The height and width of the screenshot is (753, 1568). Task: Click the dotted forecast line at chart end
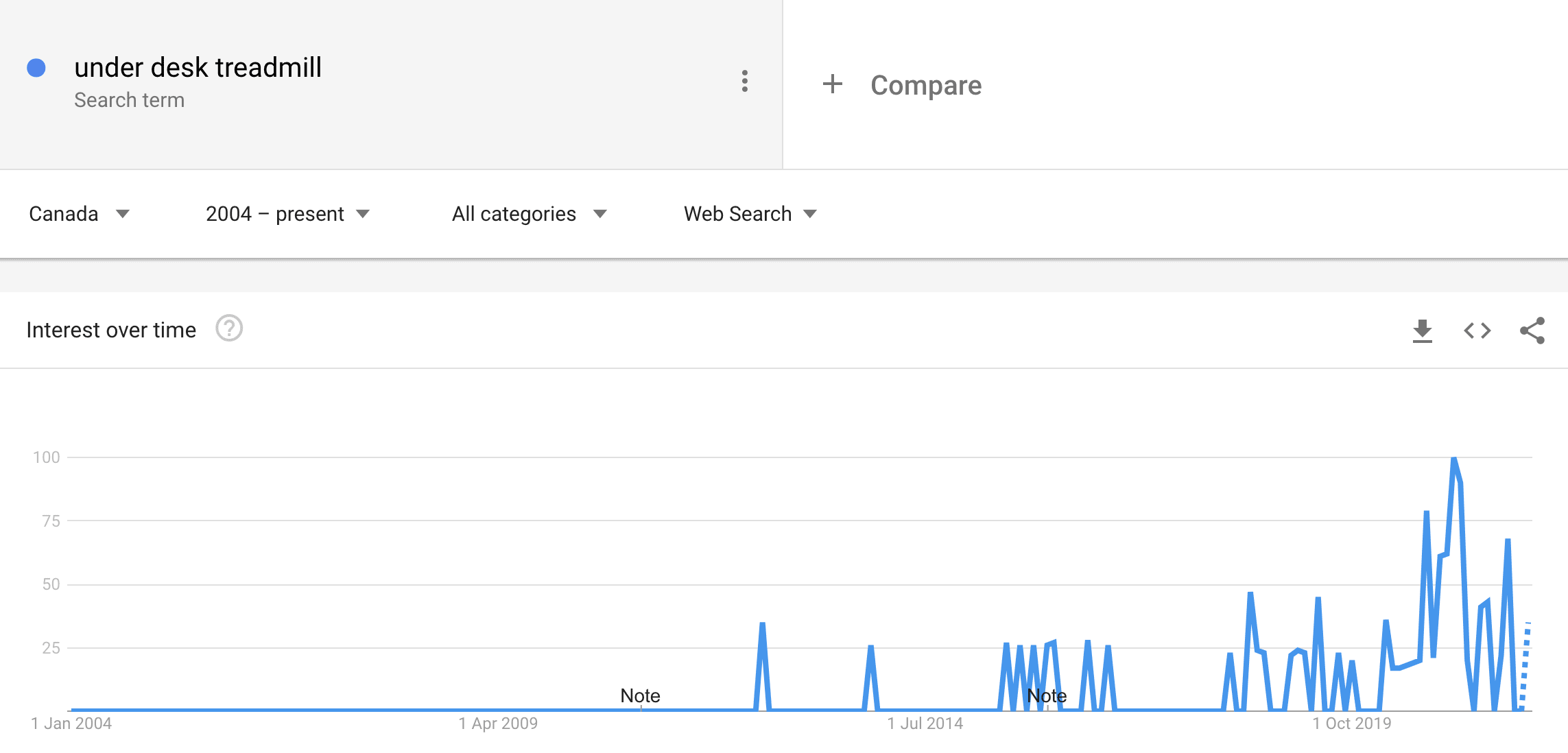click(x=1525, y=665)
